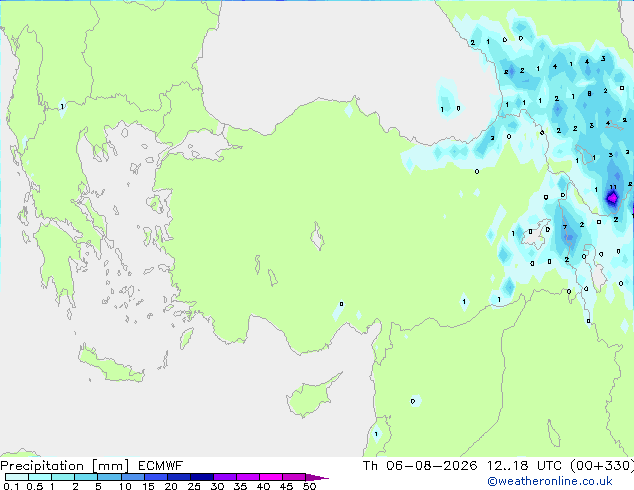The image size is (634, 490).
Task: Click the 0.1 to 0.5 mm legend swatch
Action: (17, 477)
